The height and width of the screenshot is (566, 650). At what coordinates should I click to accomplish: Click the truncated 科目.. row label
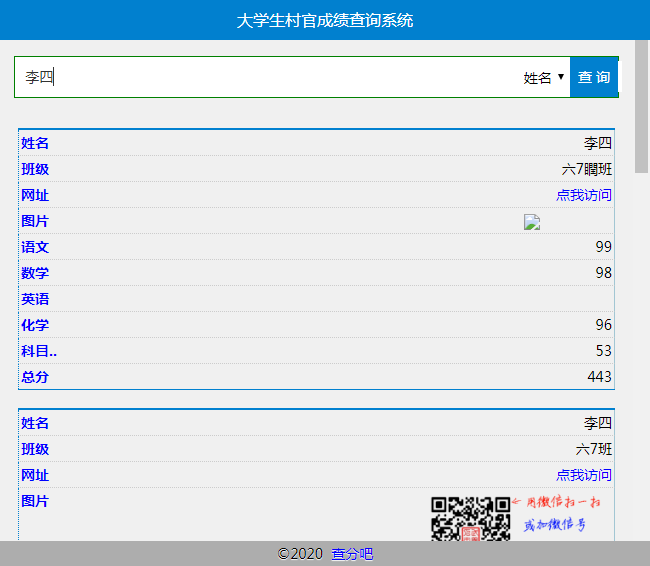pyautogui.click(x=39, y=351)
